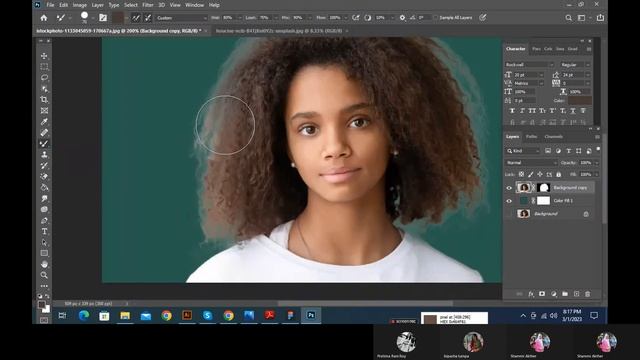Open Microsoft Edge from the taskbar
Screen dimensions: 640x360
pos(84,315)
